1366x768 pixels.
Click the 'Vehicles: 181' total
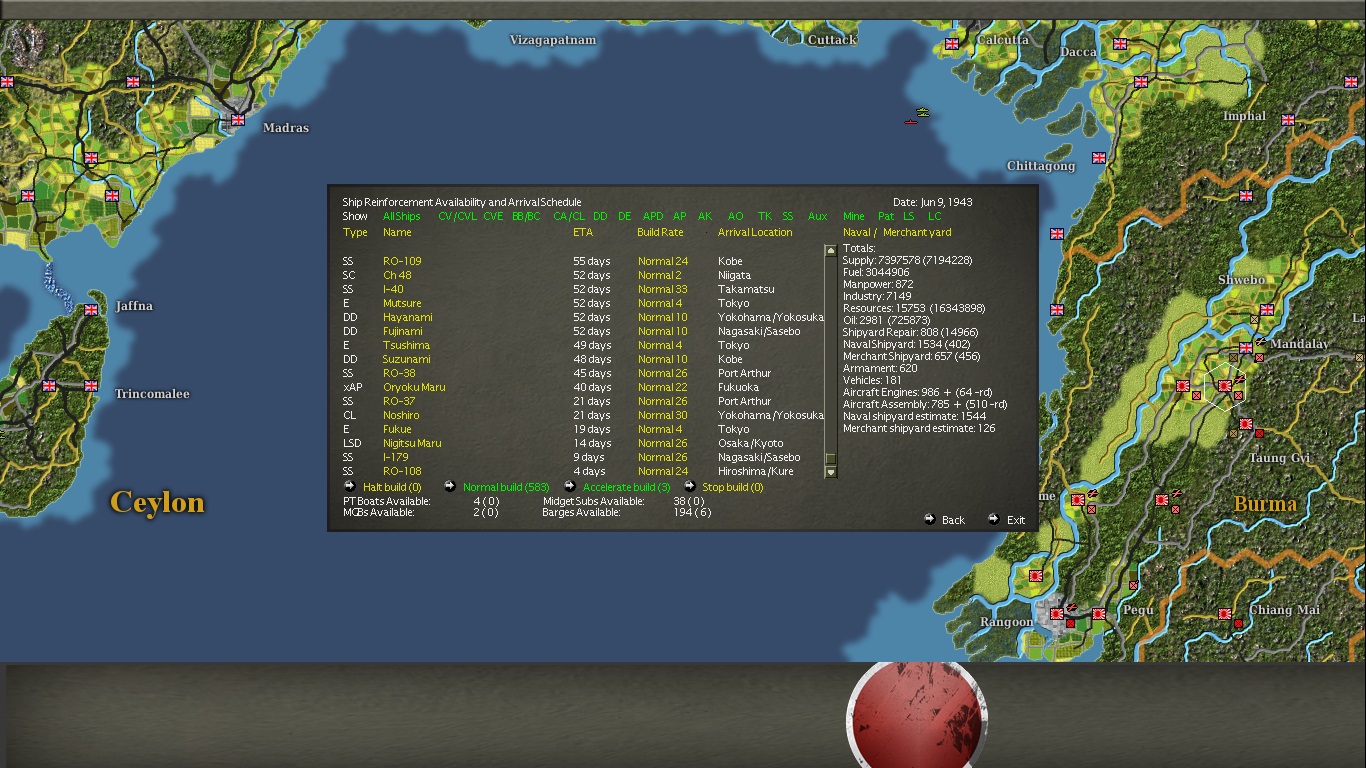[872, 380]
